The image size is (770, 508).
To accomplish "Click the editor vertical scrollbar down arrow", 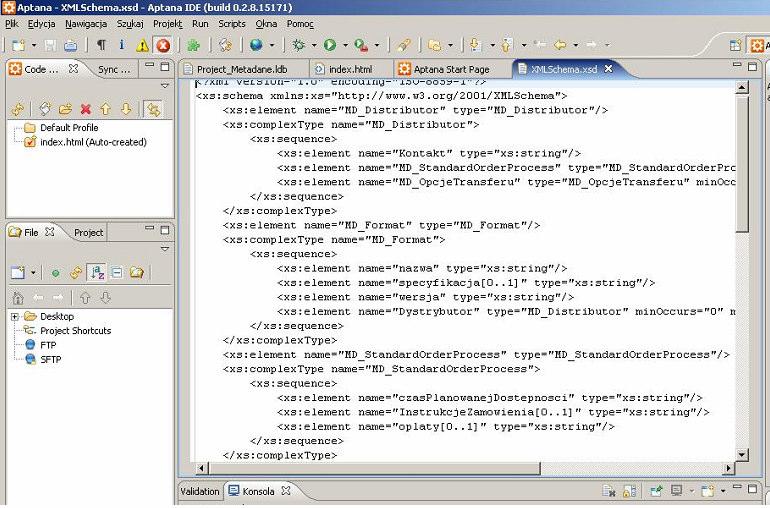I will [742, 454].
